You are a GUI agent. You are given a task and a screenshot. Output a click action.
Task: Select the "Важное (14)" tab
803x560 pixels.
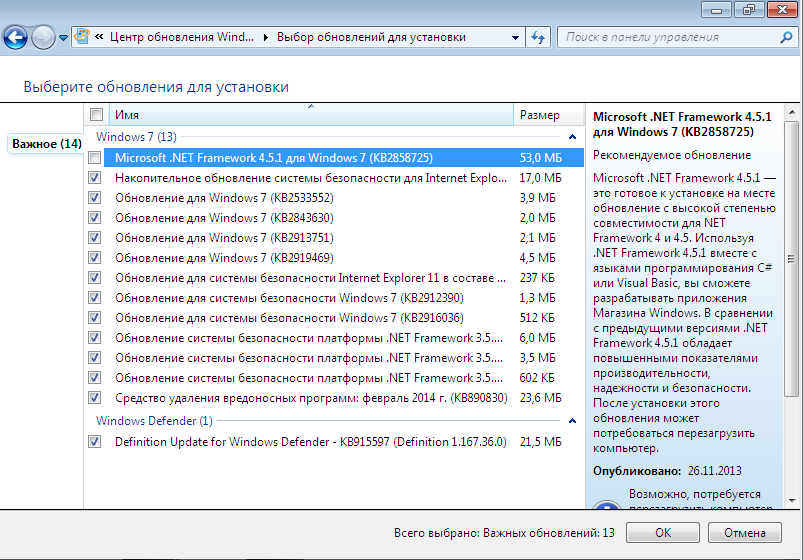(47, 143)
